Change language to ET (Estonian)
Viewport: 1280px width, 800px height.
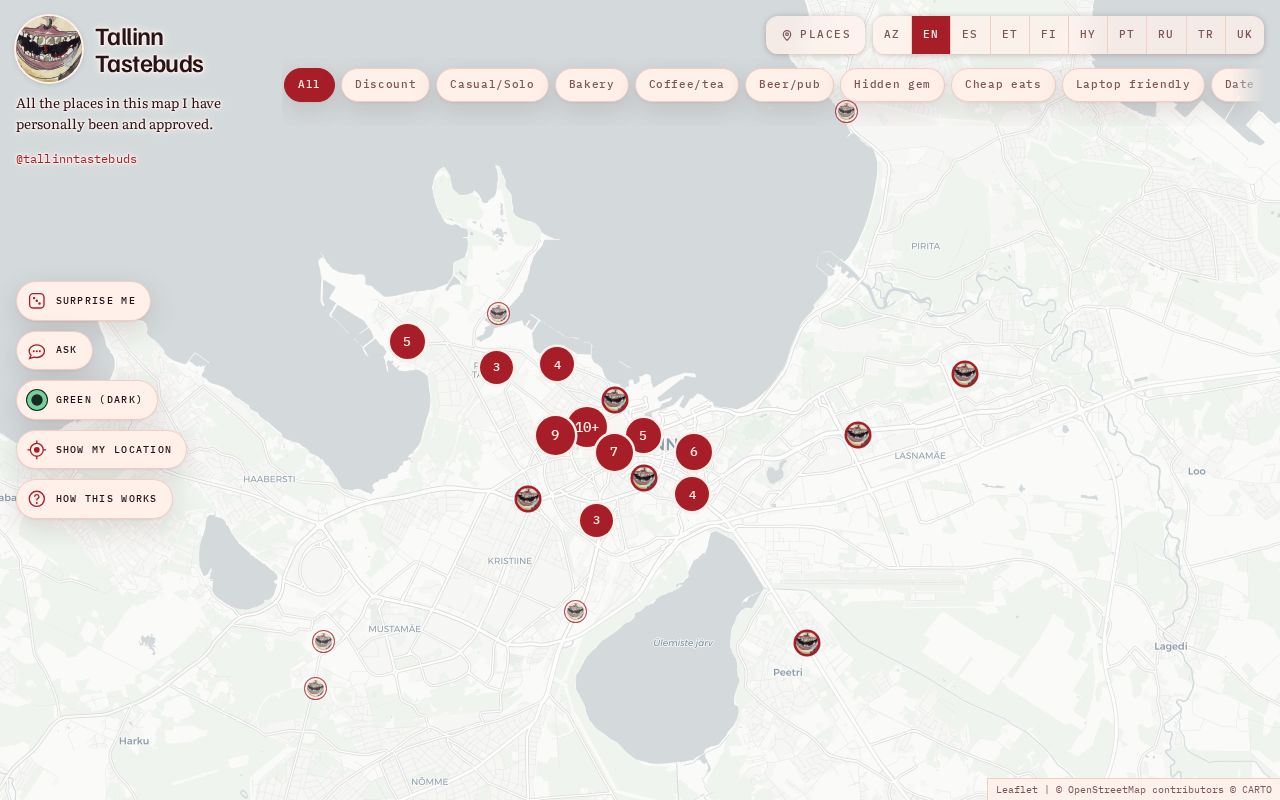pos(1010,35)
